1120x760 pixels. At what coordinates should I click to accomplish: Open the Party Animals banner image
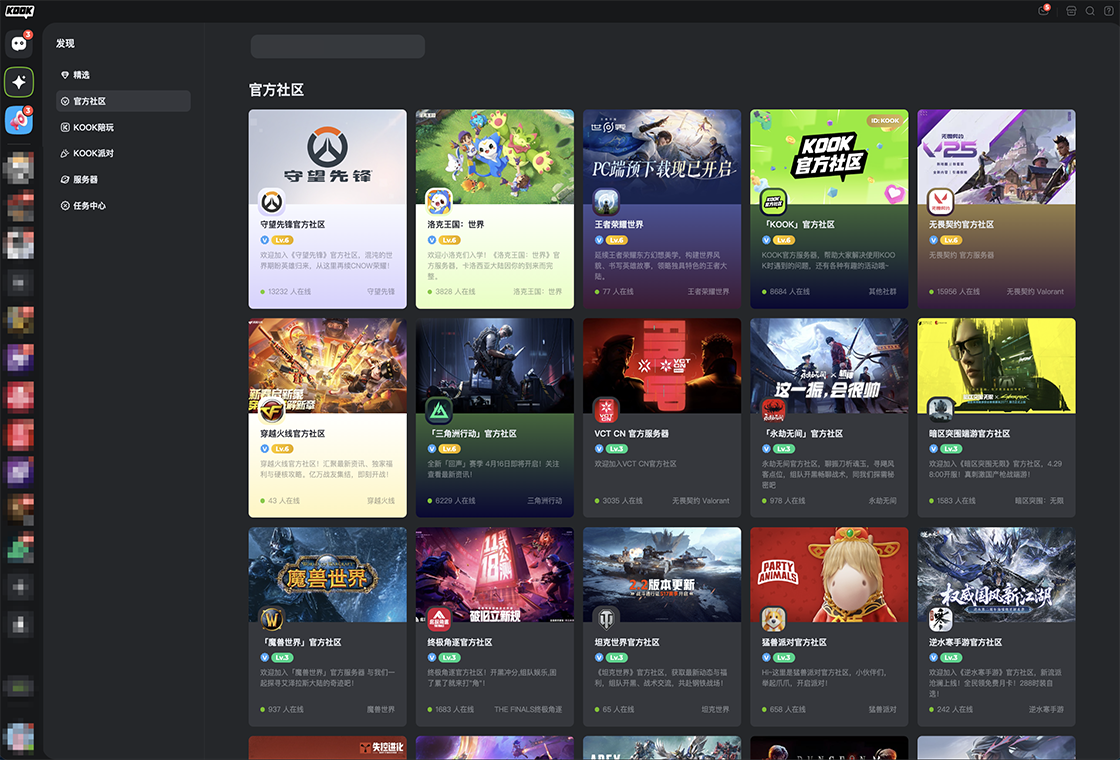(829, 575)
